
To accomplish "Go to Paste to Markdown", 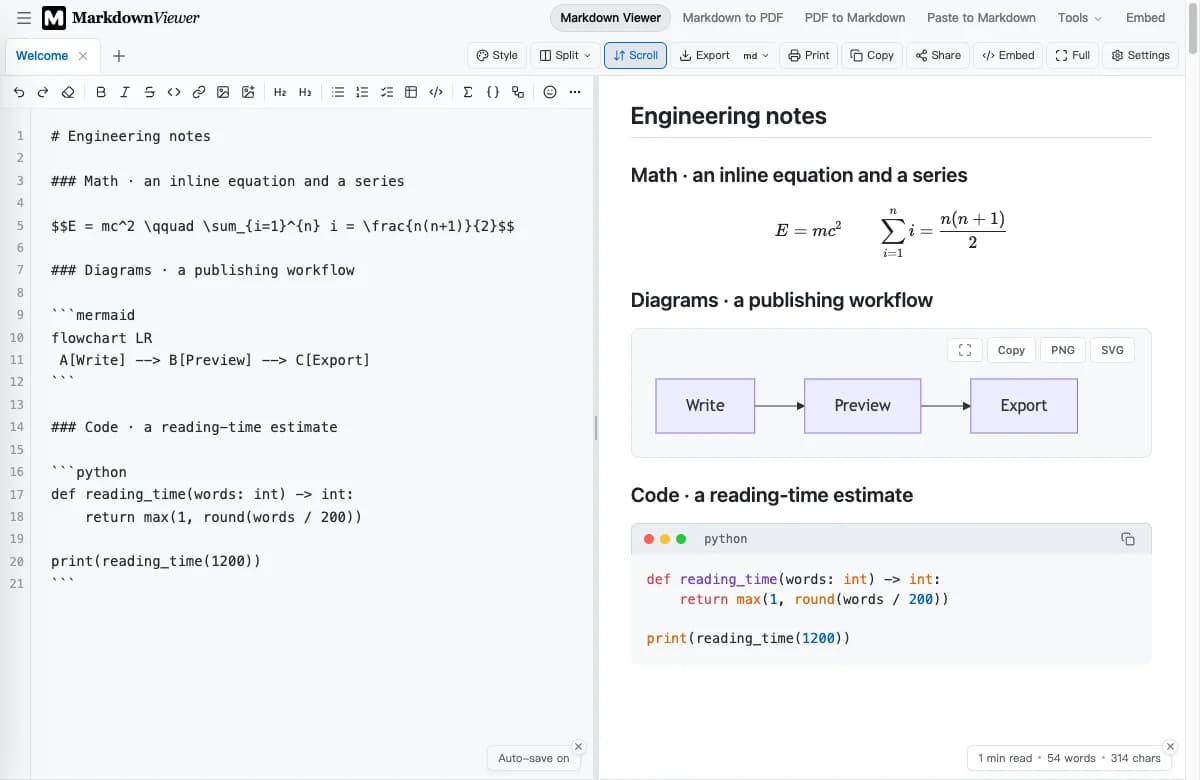I will (981, 18).
